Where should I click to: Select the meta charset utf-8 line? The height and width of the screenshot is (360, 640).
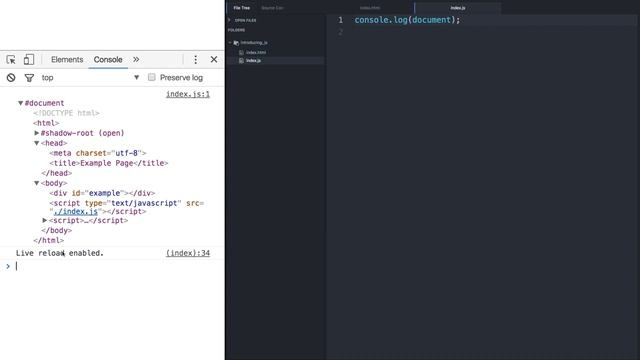(x=98, y=153)
